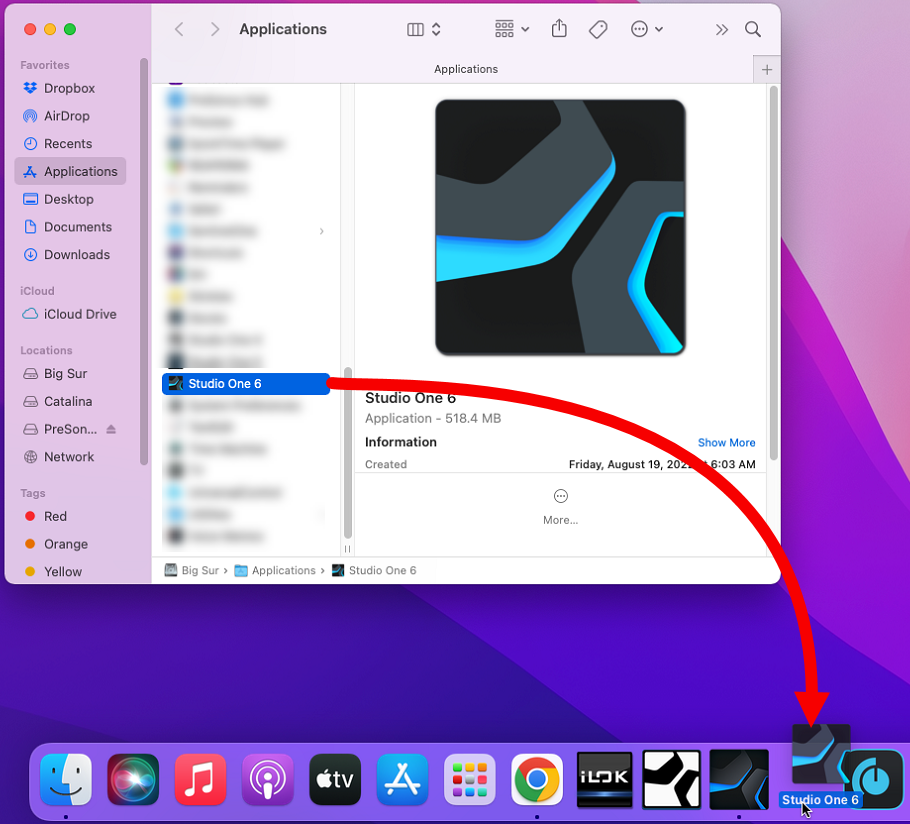The width and height of the screenshot is (910, 824).
Task: Click the sidebar scrollbar
Action: 143,261
